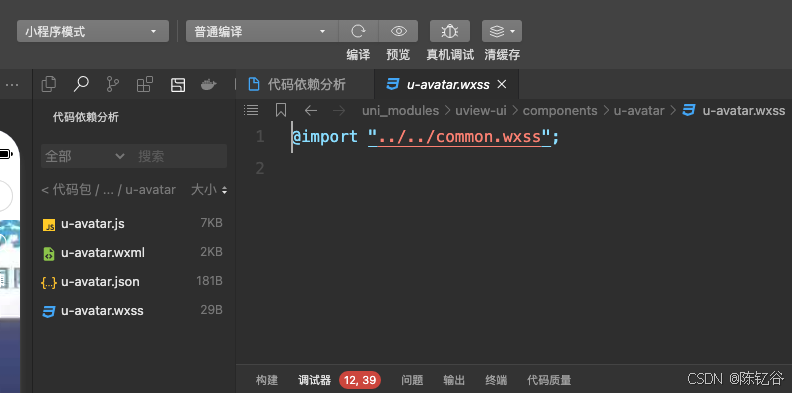Select u-avatar.js file row
792x393 pixels.
tap(134, 224)
